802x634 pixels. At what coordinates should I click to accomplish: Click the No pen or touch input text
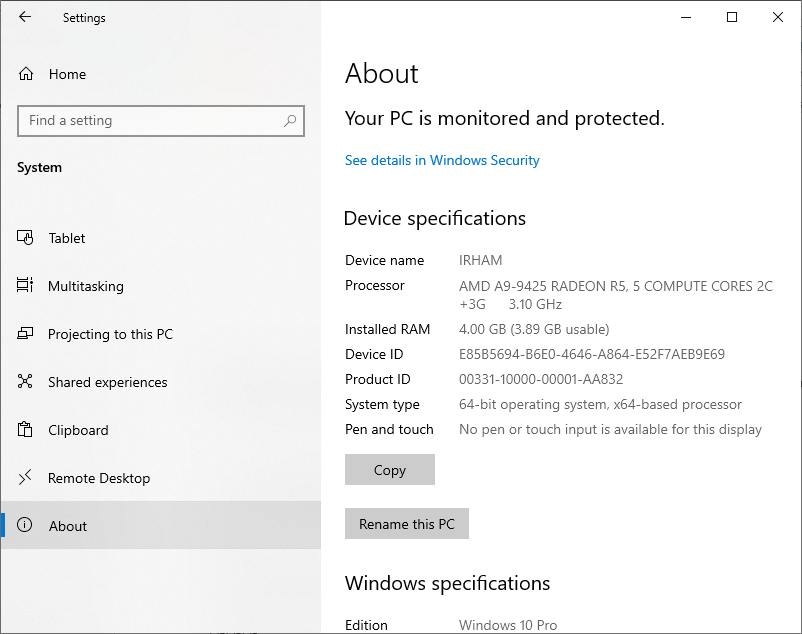[610, 429]
